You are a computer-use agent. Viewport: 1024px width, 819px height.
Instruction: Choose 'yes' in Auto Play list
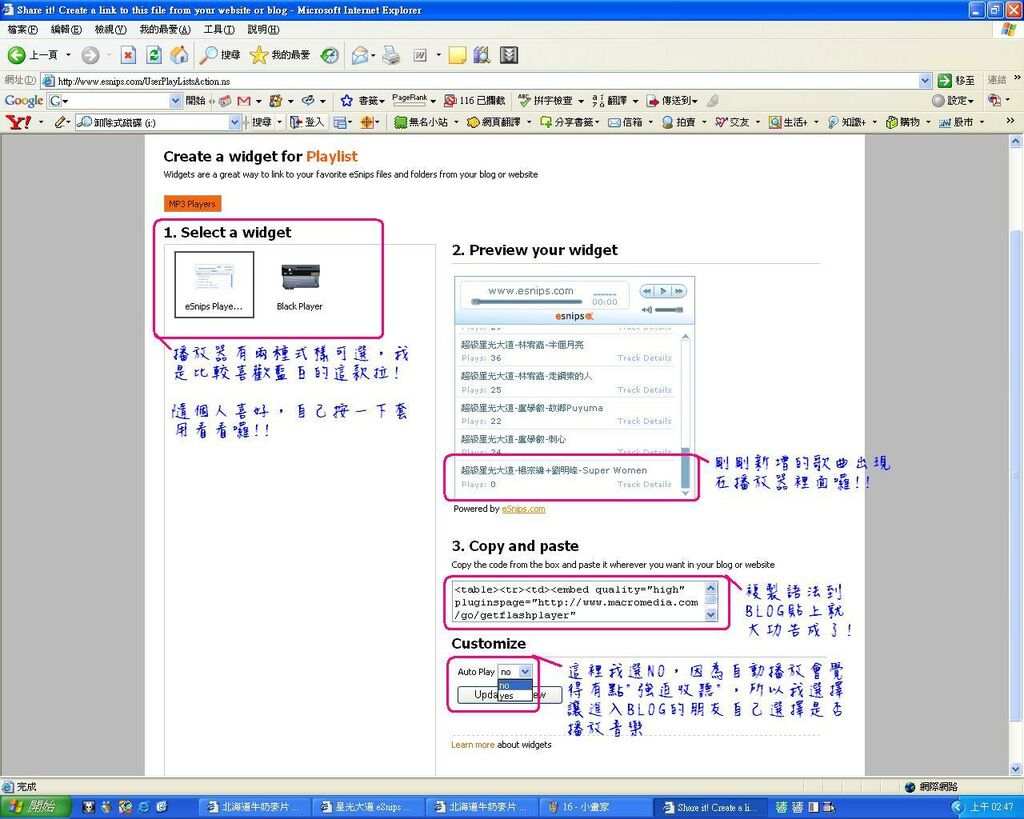(515, 696)
